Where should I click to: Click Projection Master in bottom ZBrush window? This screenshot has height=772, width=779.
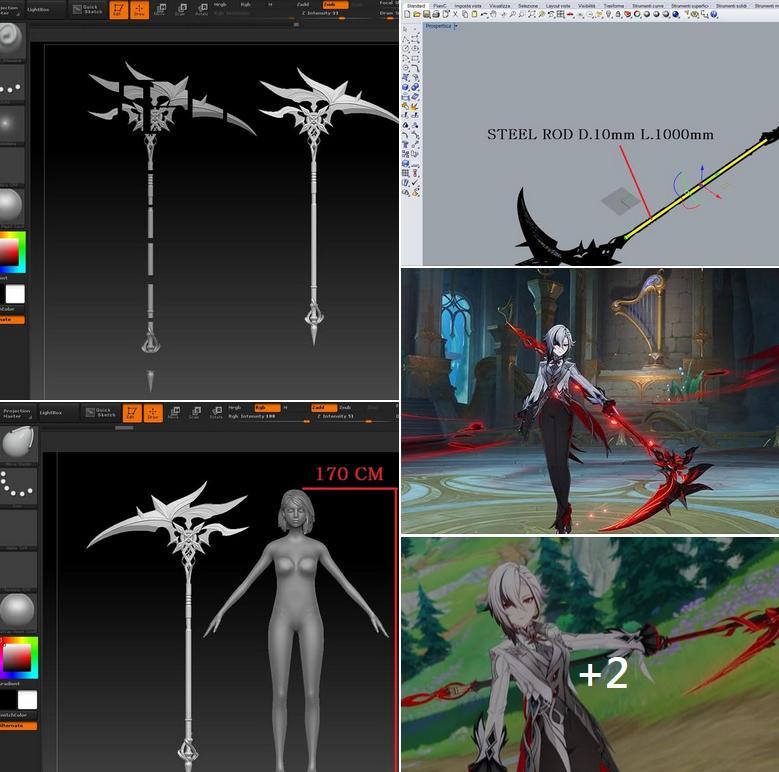[17, 413]
